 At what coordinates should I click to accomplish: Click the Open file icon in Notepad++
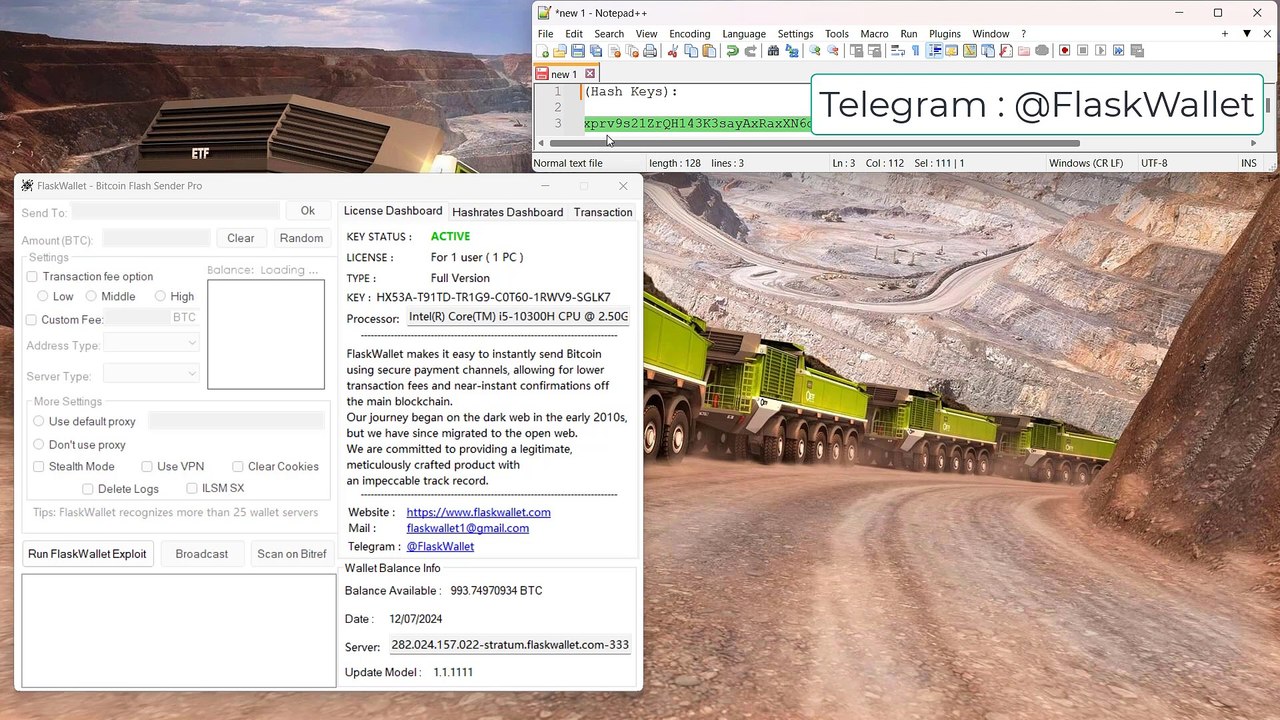click(560, 51)
